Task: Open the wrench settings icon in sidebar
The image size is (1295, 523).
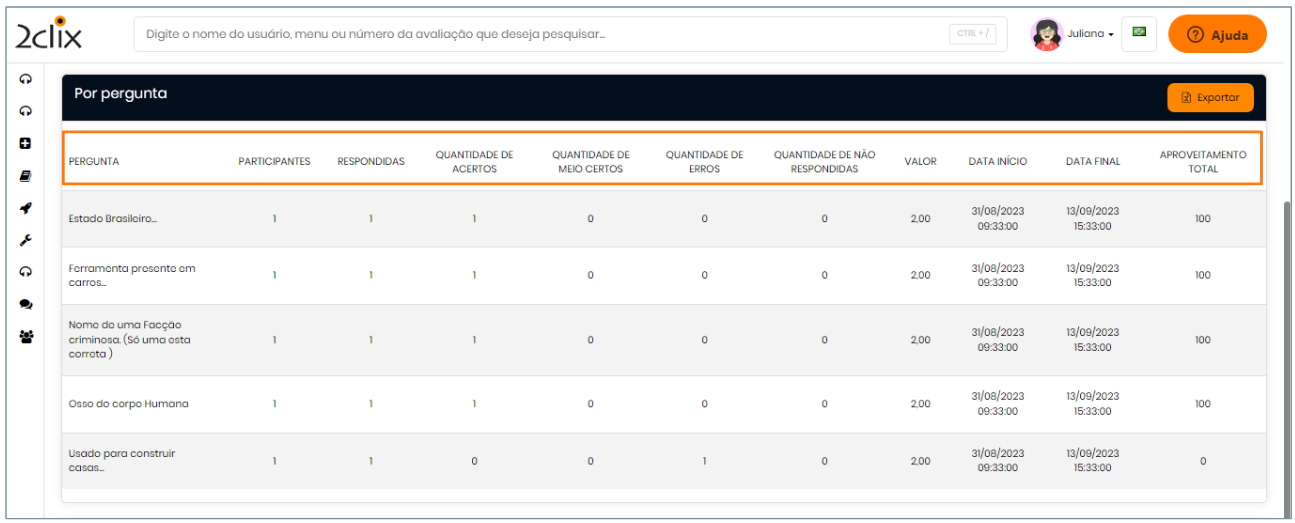Action: tap(26, 240)
